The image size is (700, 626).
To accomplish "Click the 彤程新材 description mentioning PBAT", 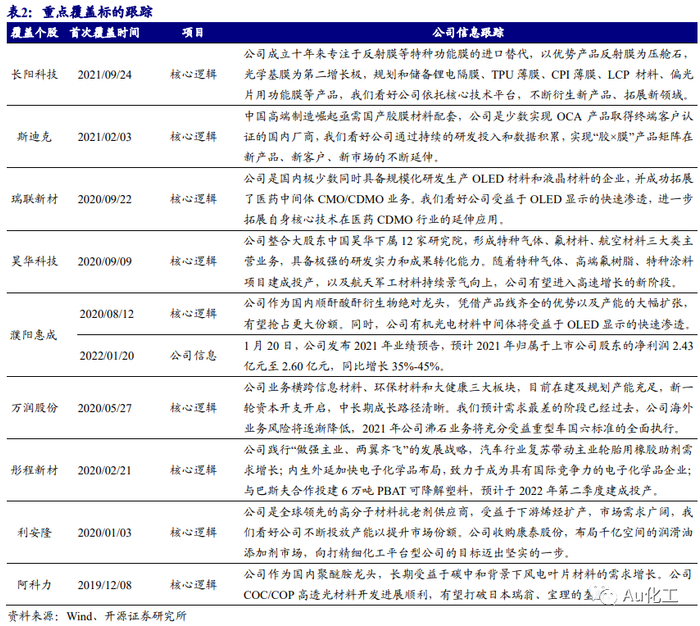I will (x=468, y=470).
